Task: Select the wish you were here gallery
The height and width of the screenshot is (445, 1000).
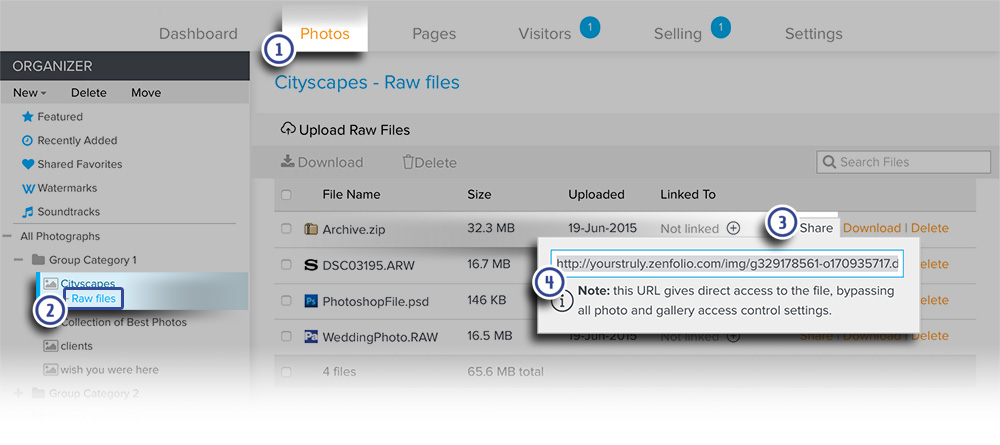Action: (x=110, y=370)
